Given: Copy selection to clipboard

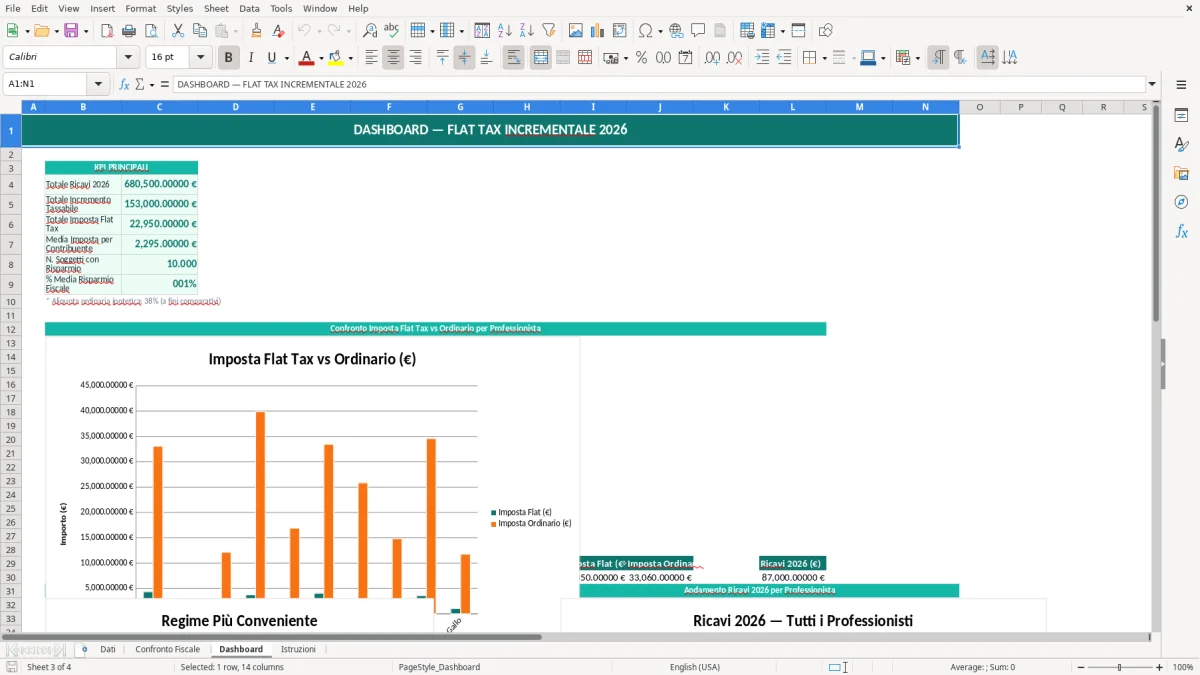Looking at the screenshot, I should [200, 31].
